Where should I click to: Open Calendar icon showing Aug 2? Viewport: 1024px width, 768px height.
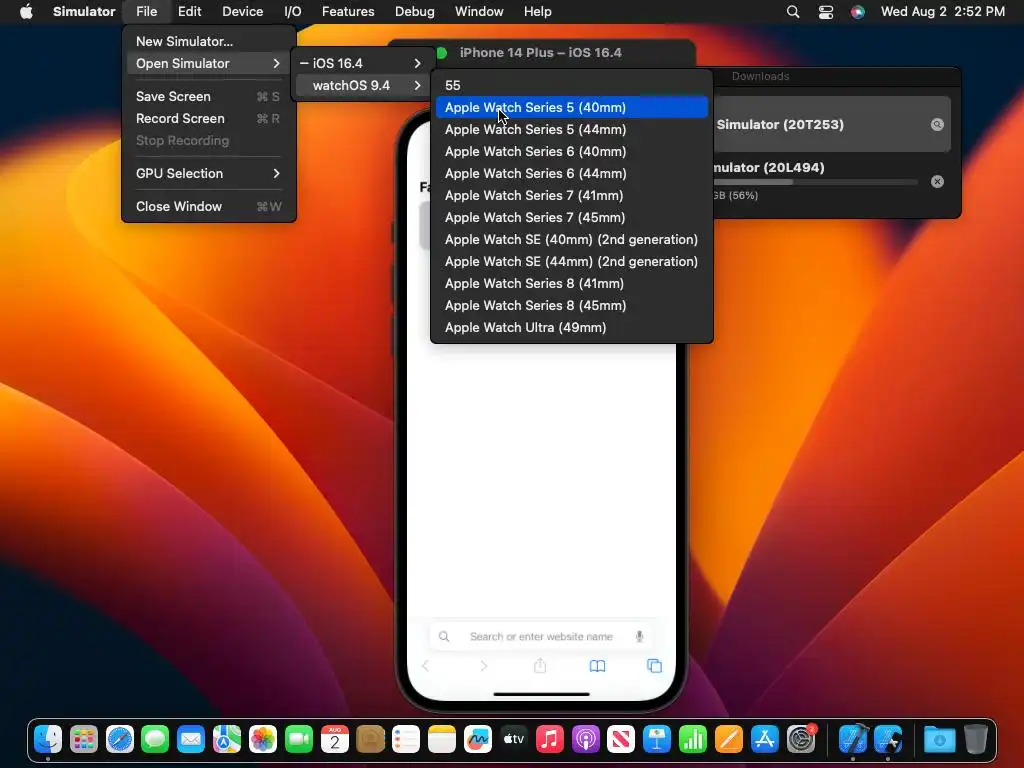(335, 740)
